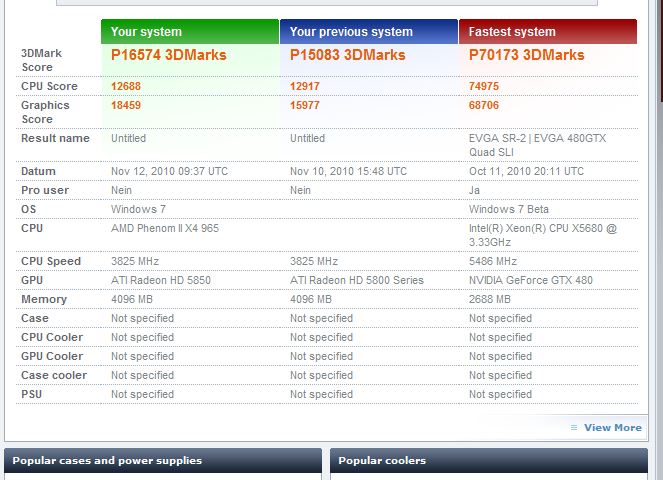Select the Your previous system column header
Viewport: 663px width, 480px height.
tap(369, 32)
